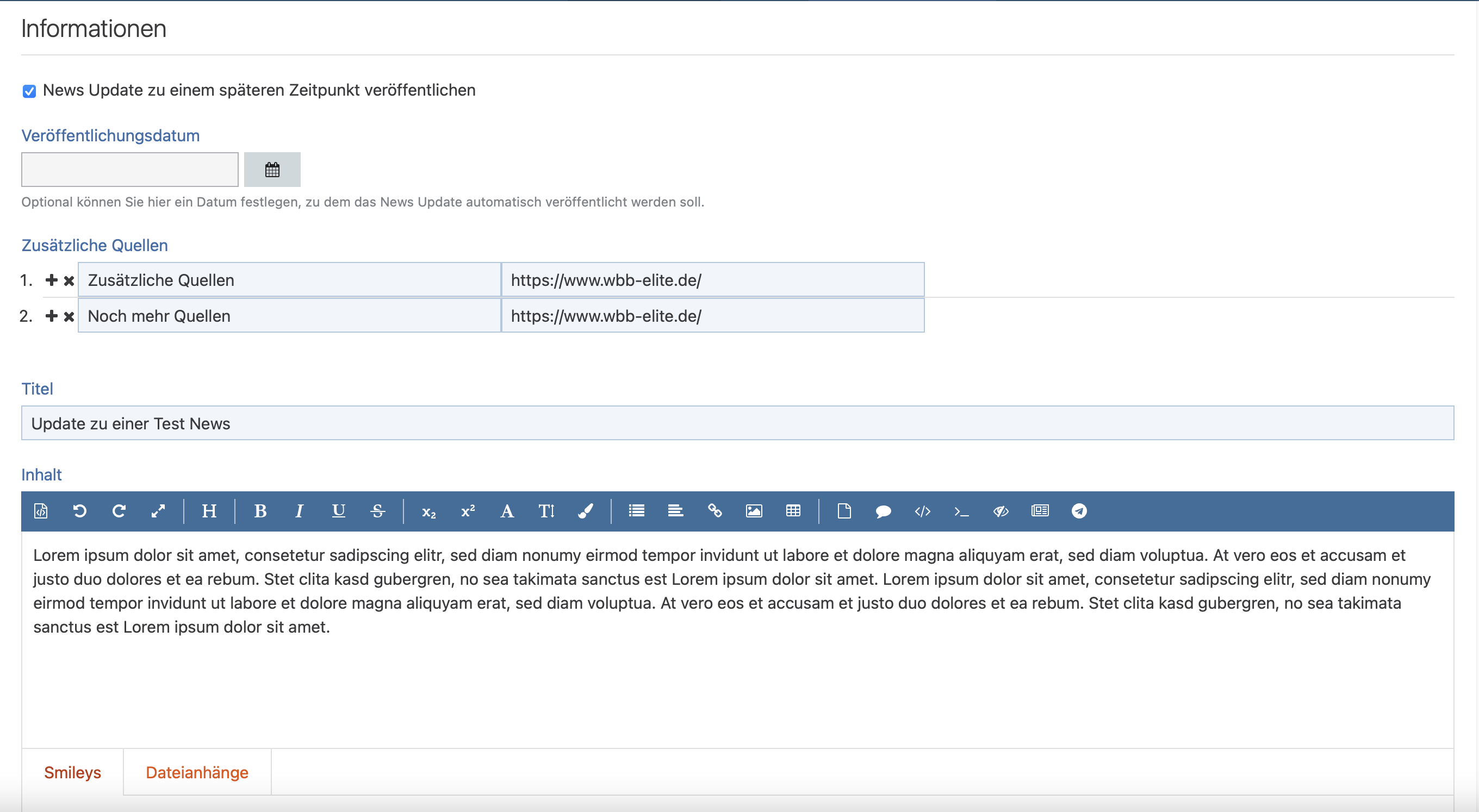This screenshot has height=812, width=1479.
Task: Open the calendar date picker button
Action: (272, 170)
